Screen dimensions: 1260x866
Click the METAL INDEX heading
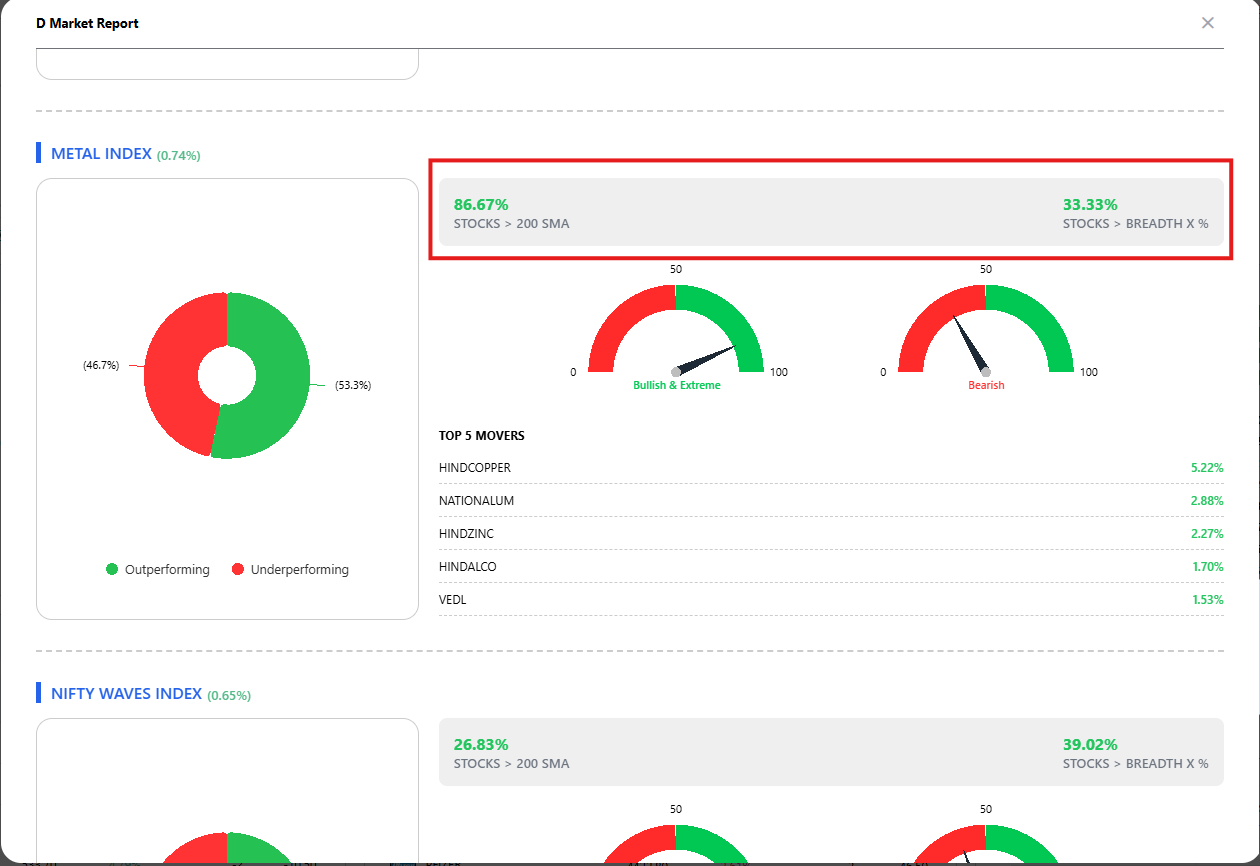click(101, 154)
